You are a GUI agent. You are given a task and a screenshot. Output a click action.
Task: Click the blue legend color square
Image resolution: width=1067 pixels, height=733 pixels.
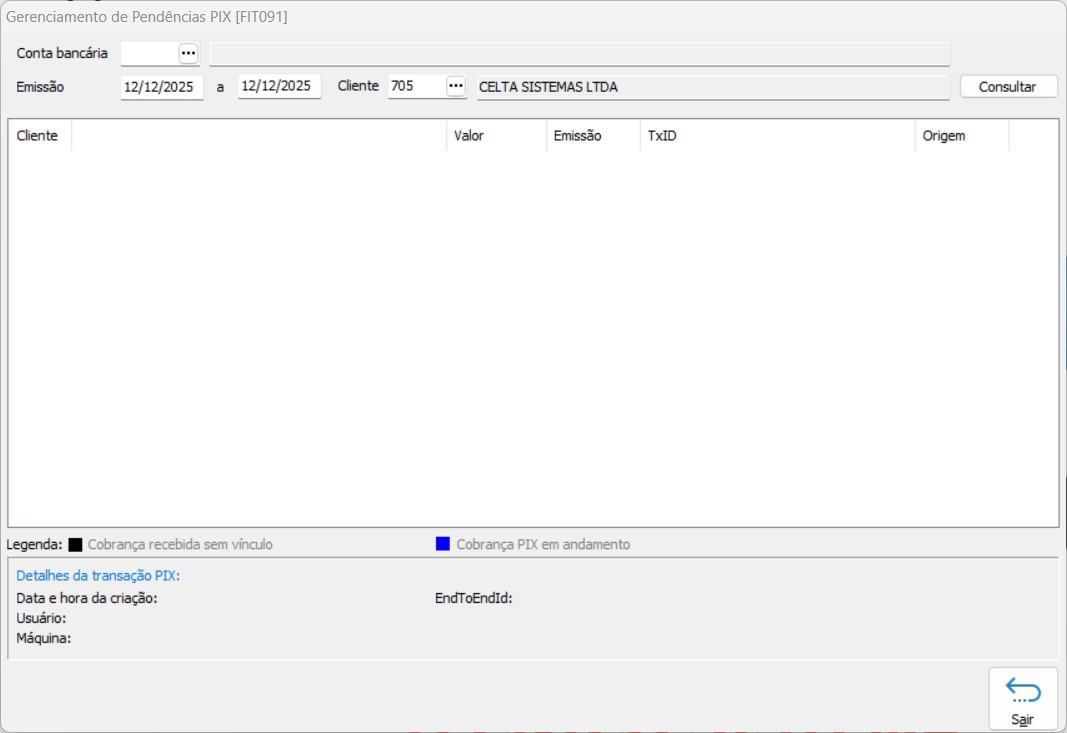point(443,544)
